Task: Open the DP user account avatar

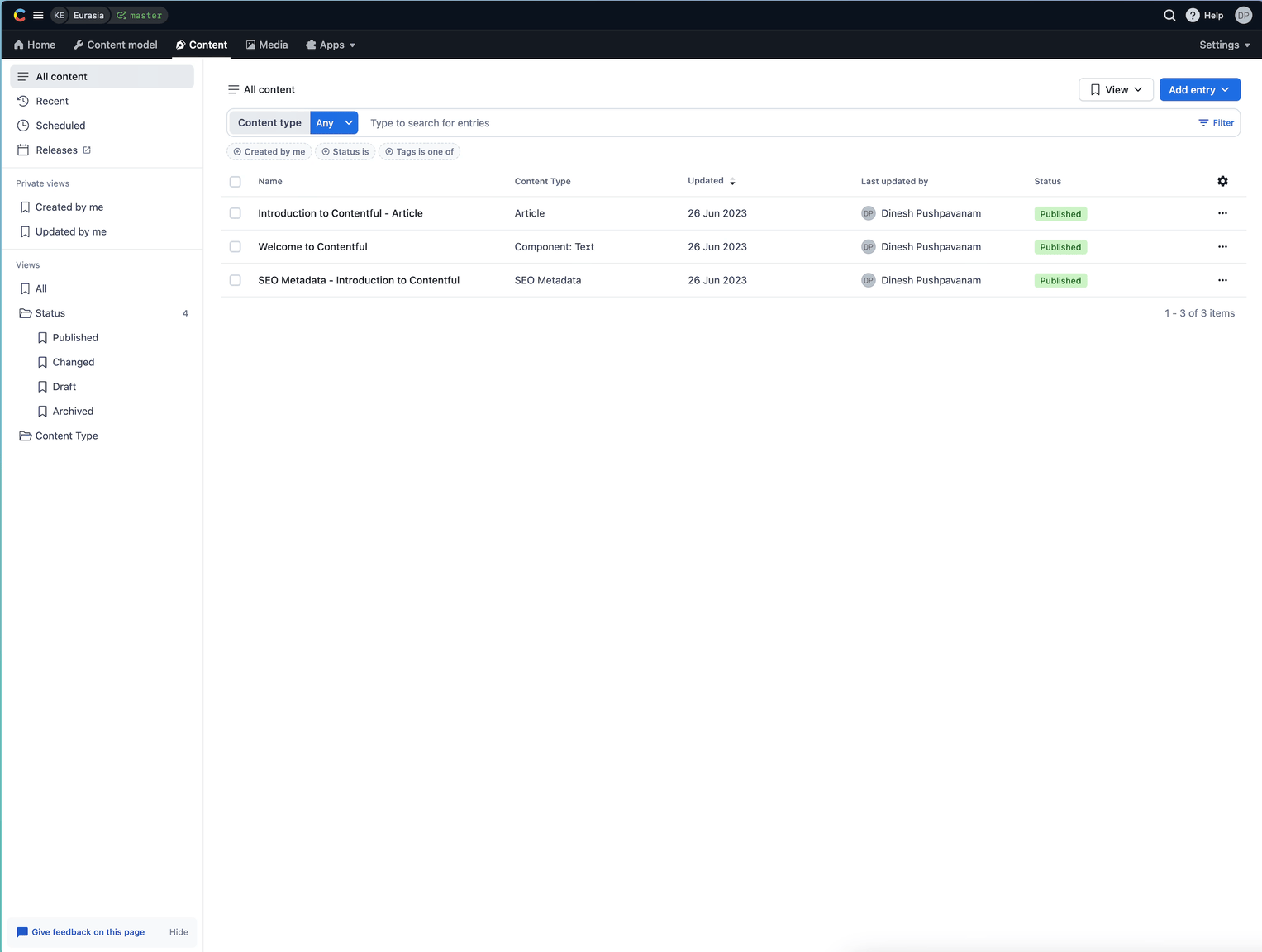Action: [x=1243, y=15]
